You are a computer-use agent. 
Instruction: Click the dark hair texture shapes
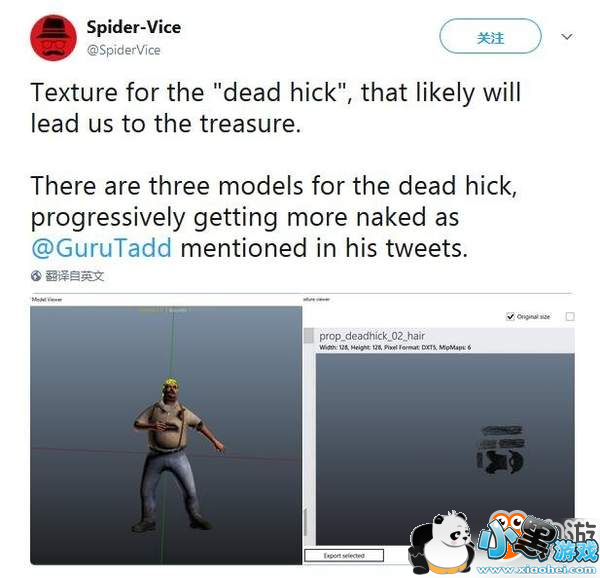click(501, 449)
